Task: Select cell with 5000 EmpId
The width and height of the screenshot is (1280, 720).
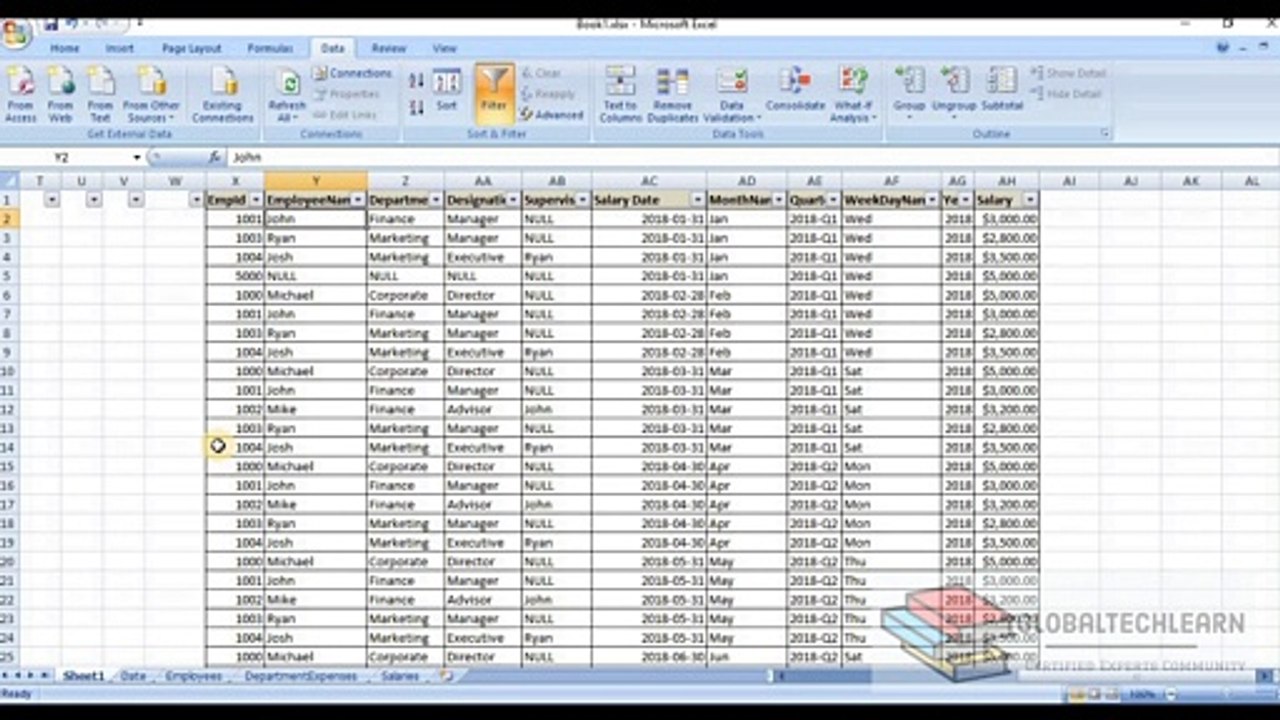Action: [235, 276]
